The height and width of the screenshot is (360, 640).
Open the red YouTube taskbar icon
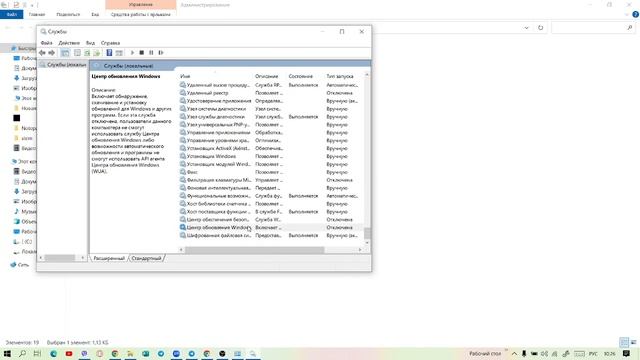click(x=69, y=353)
